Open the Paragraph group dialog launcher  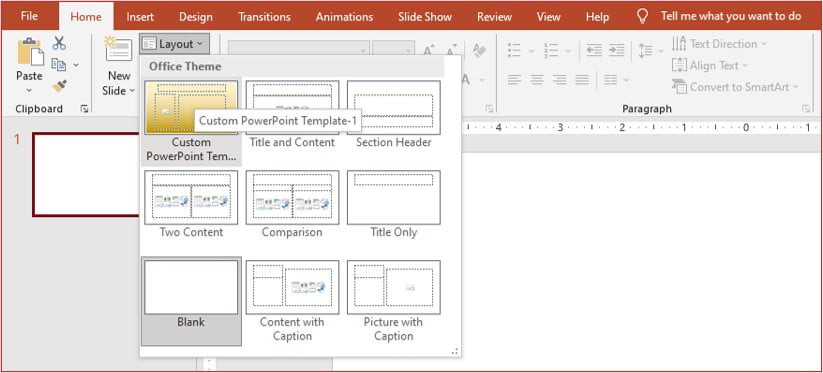806,109
